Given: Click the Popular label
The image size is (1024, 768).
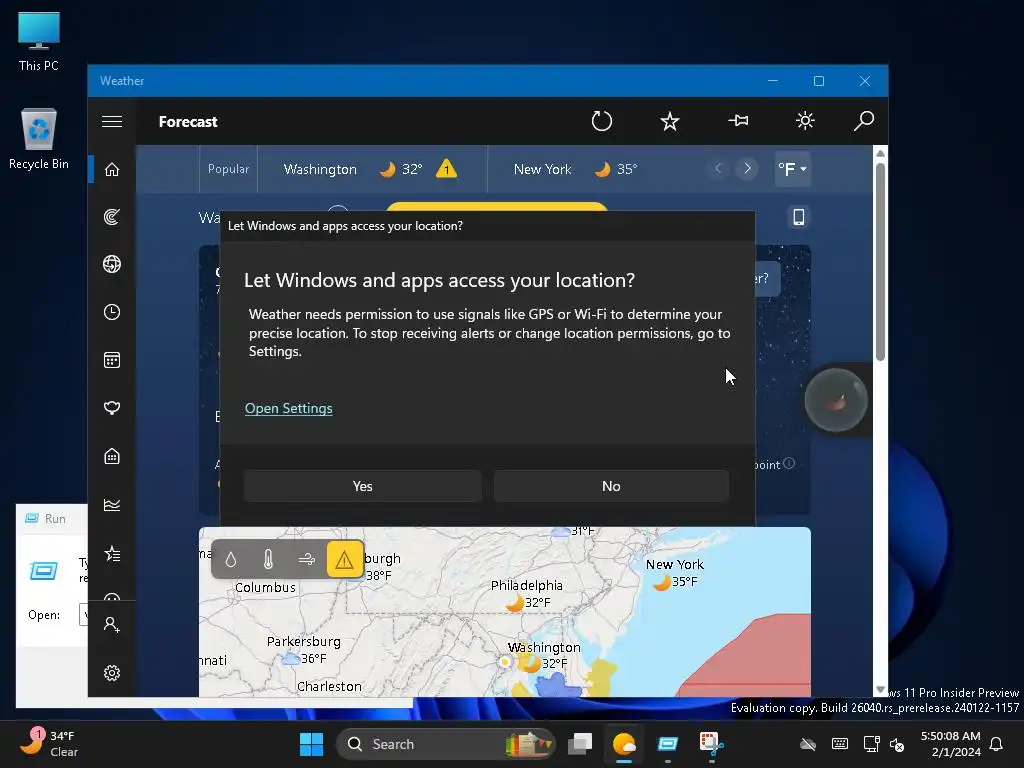Looking at the screenshot, I should pyautogui.click(x=228, y=168).
